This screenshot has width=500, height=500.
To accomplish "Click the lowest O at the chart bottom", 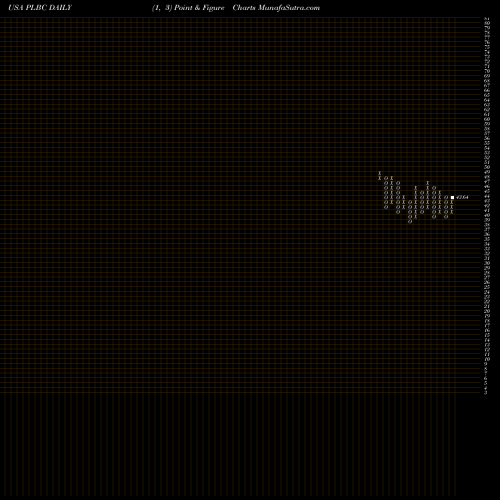I will 410,221.
